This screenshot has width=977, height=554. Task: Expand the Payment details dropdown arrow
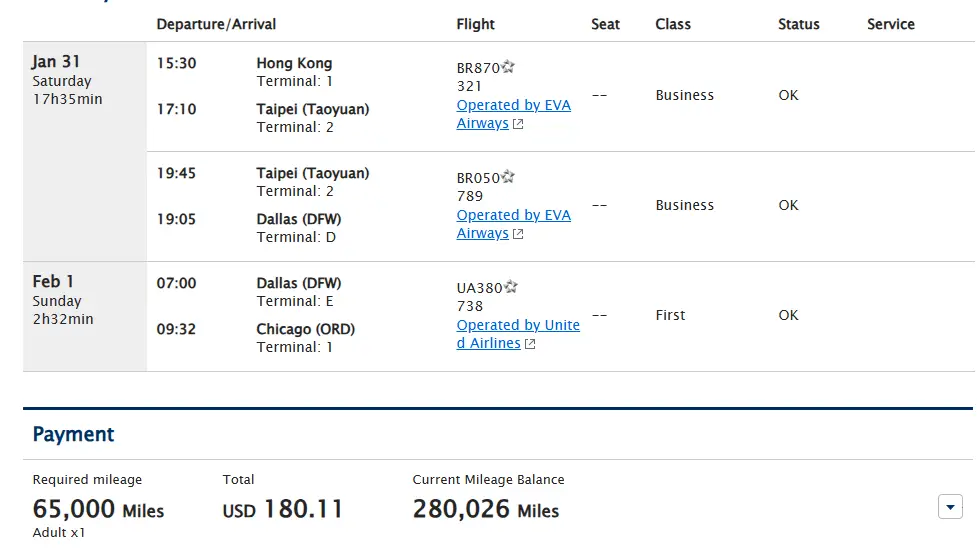click(x=950, y=507)
